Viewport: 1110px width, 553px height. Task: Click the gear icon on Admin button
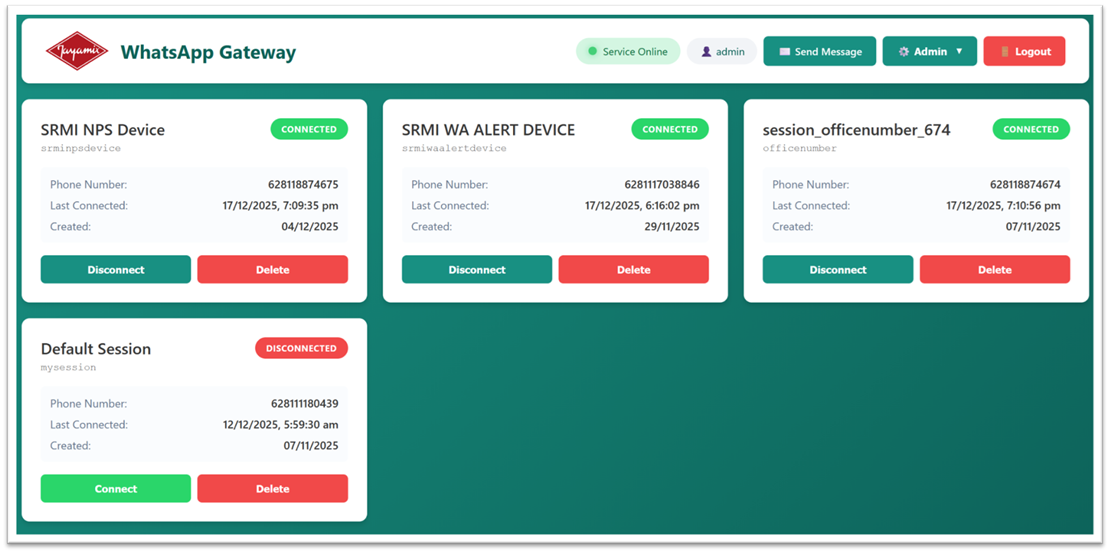(903, 52)
